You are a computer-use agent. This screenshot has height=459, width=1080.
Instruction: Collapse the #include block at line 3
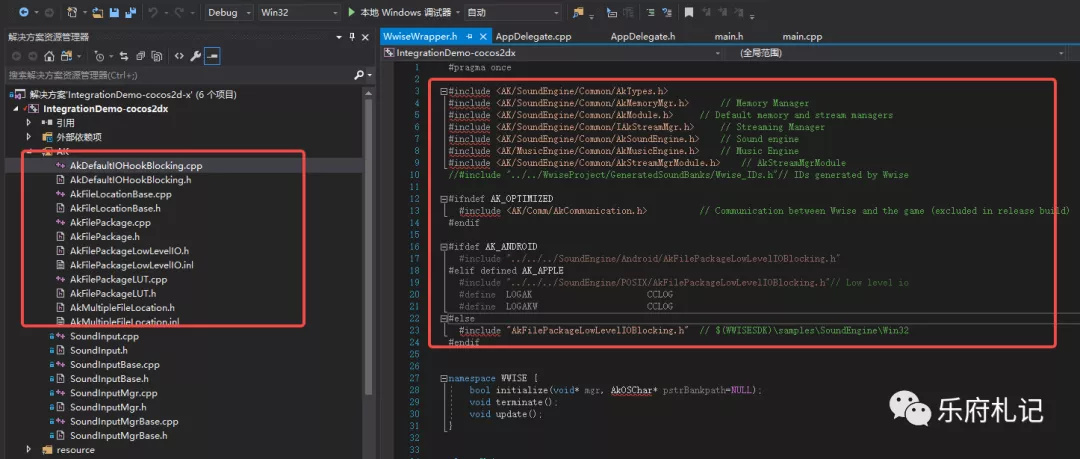tap(444, 91)
